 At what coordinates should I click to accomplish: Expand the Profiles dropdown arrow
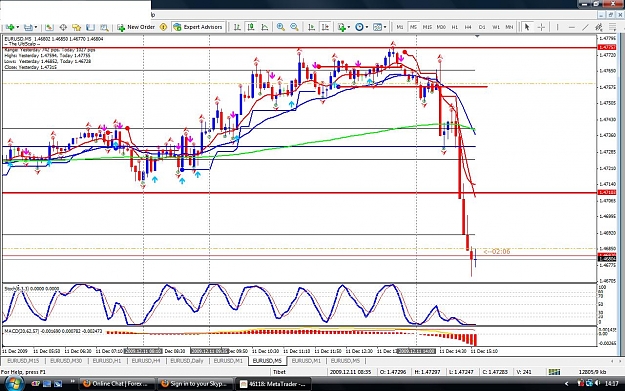[35, 27]
